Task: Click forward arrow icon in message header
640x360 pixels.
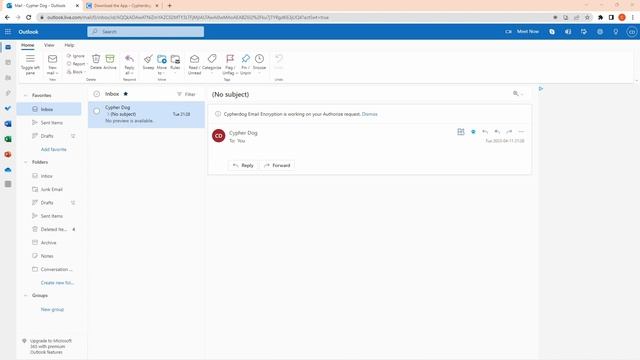Action: click(x=509, y=132)
